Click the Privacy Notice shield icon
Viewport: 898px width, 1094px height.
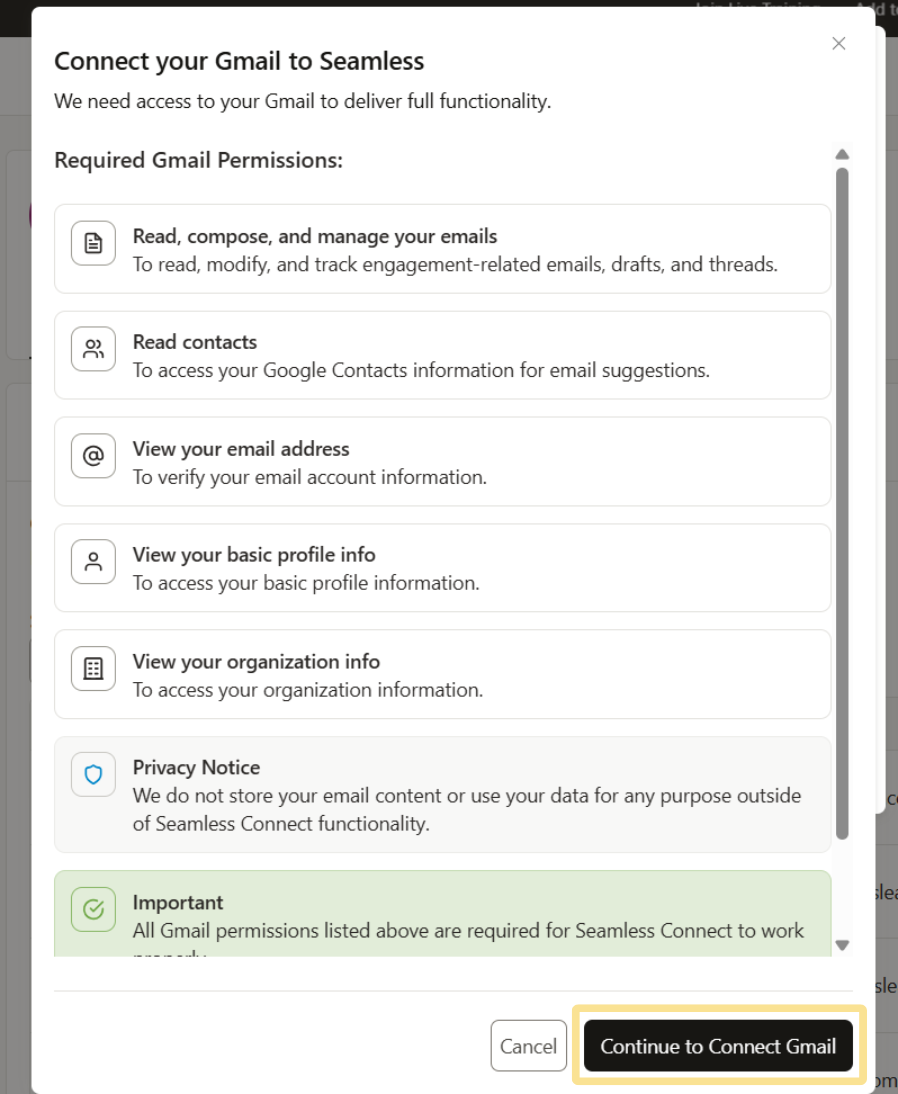pyautogui.click(x=92, y=774)
